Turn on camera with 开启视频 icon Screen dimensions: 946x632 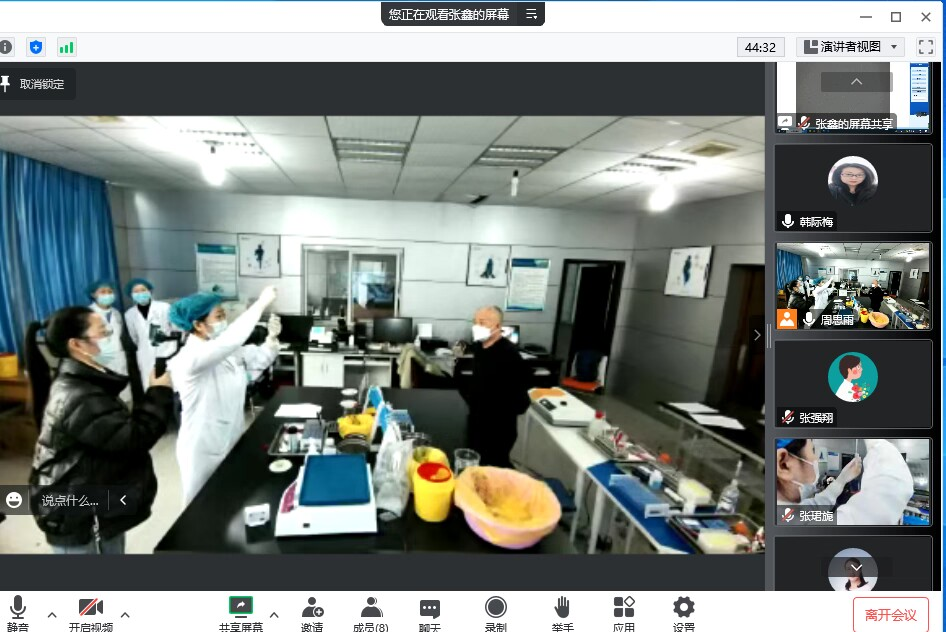(90, 607)
